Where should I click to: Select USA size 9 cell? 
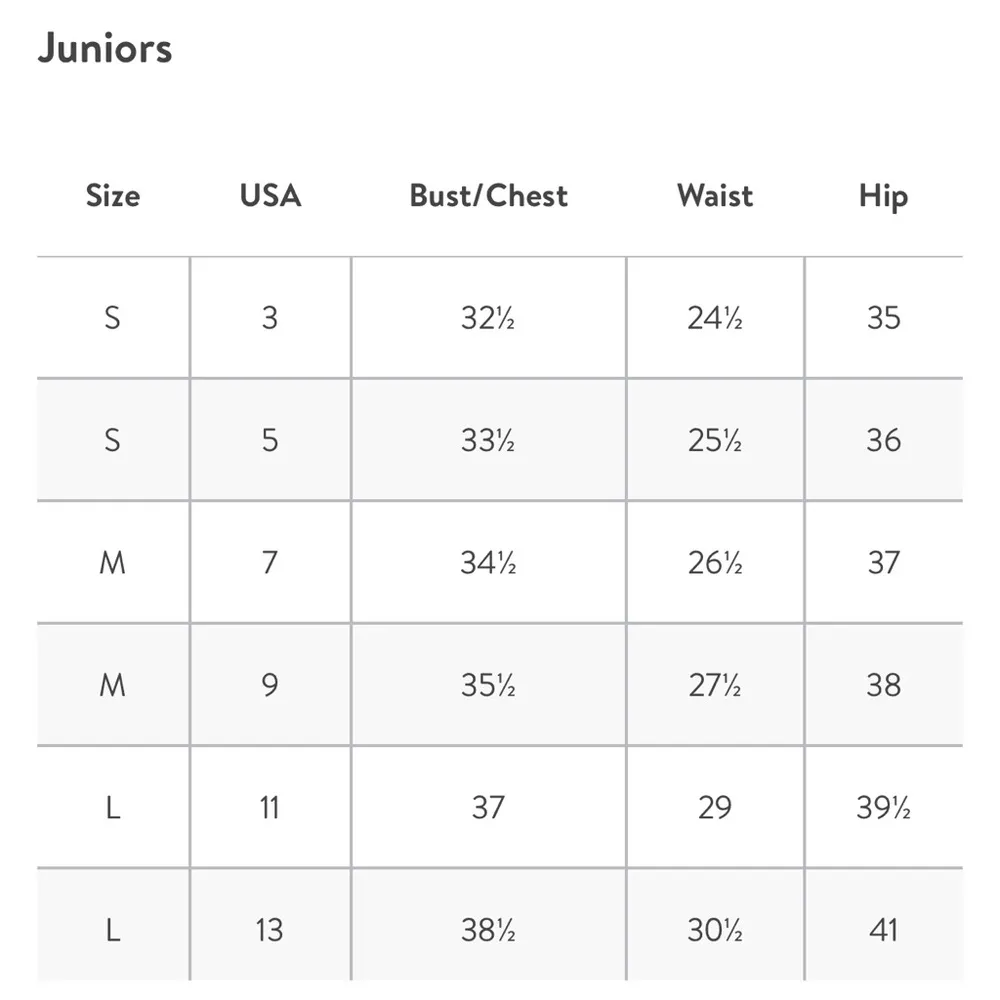pyautogui.click(x=270, y=685)
